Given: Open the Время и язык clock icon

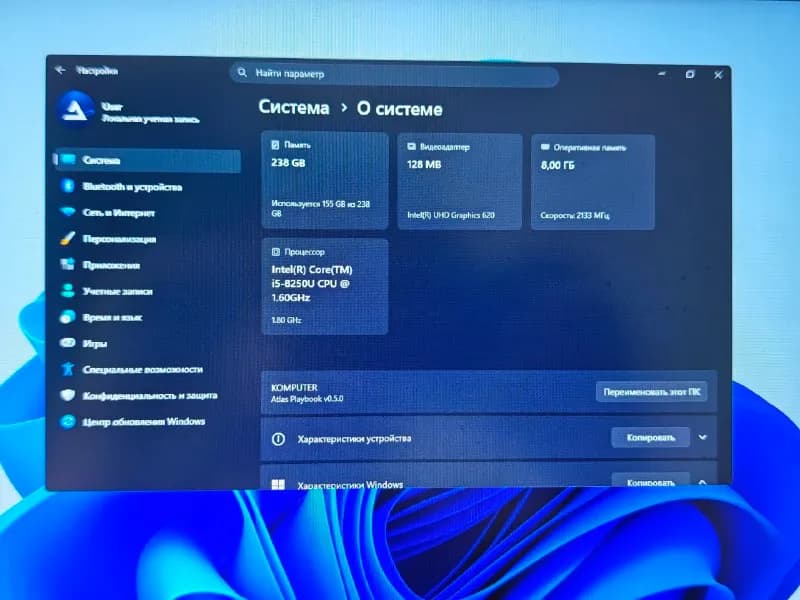Looking at the screenshot, I should point(67,317).
